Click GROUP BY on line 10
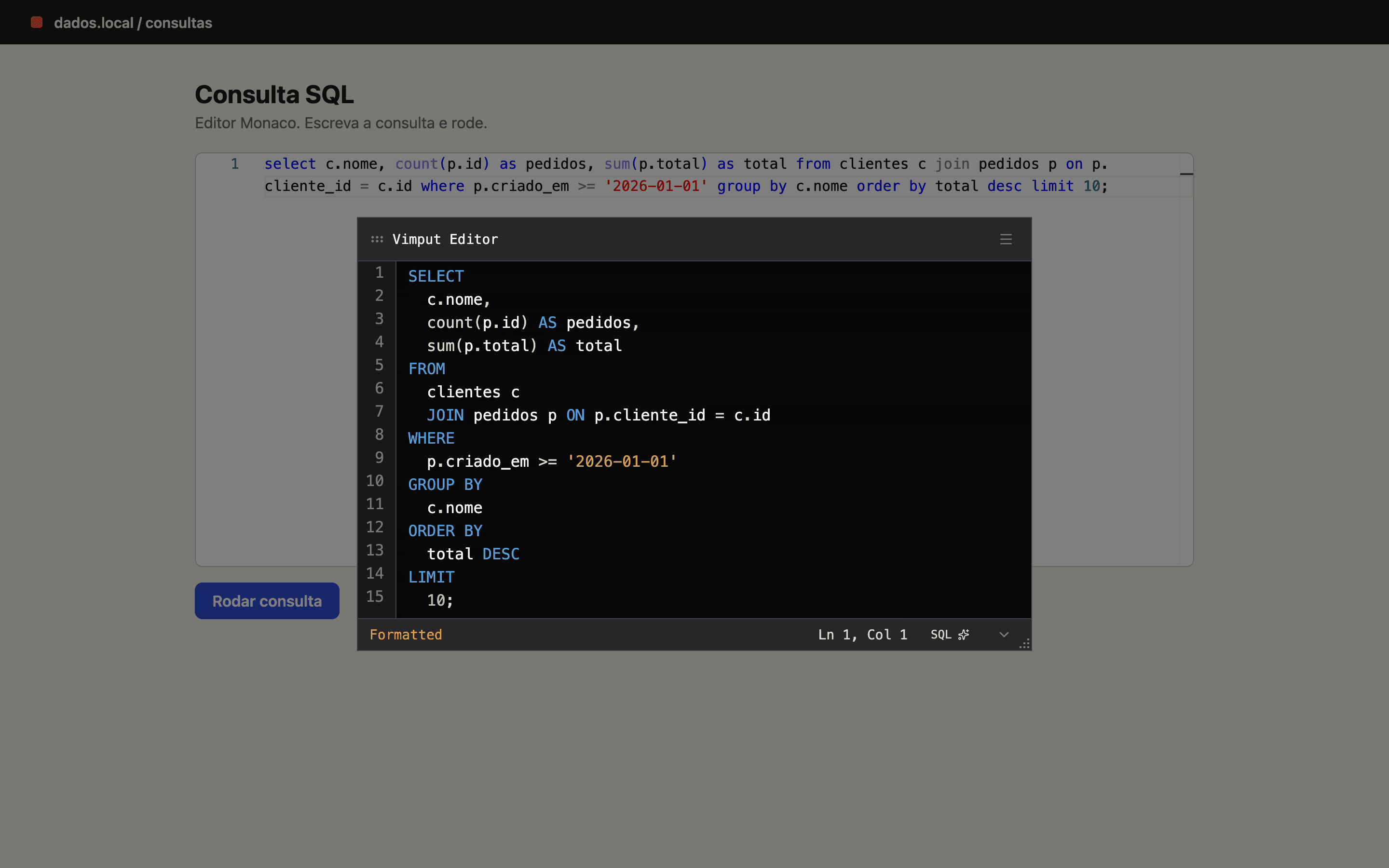 pos(446,485)
